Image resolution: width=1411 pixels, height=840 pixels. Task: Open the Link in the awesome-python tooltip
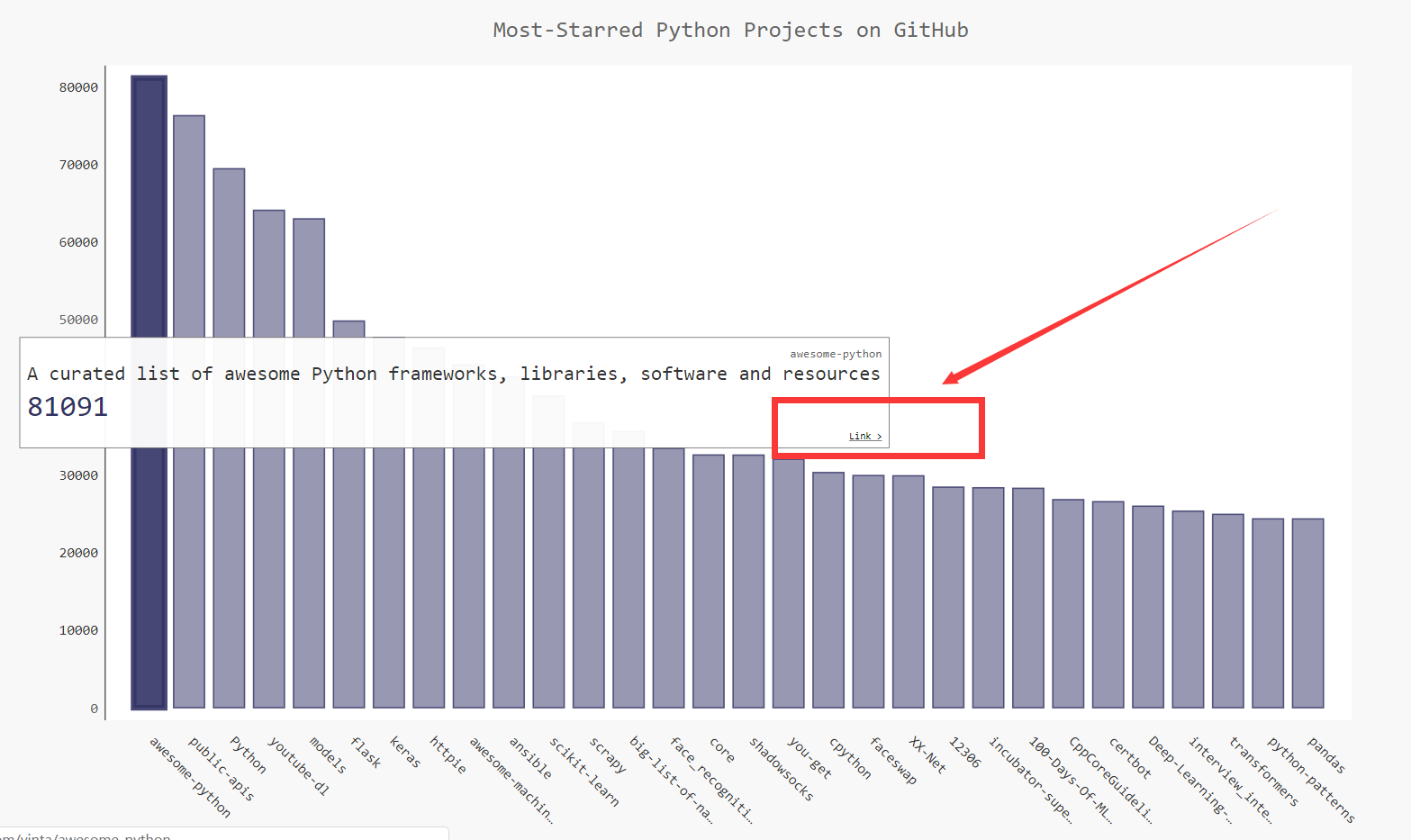pyautogui.click(x=864, y=437)
